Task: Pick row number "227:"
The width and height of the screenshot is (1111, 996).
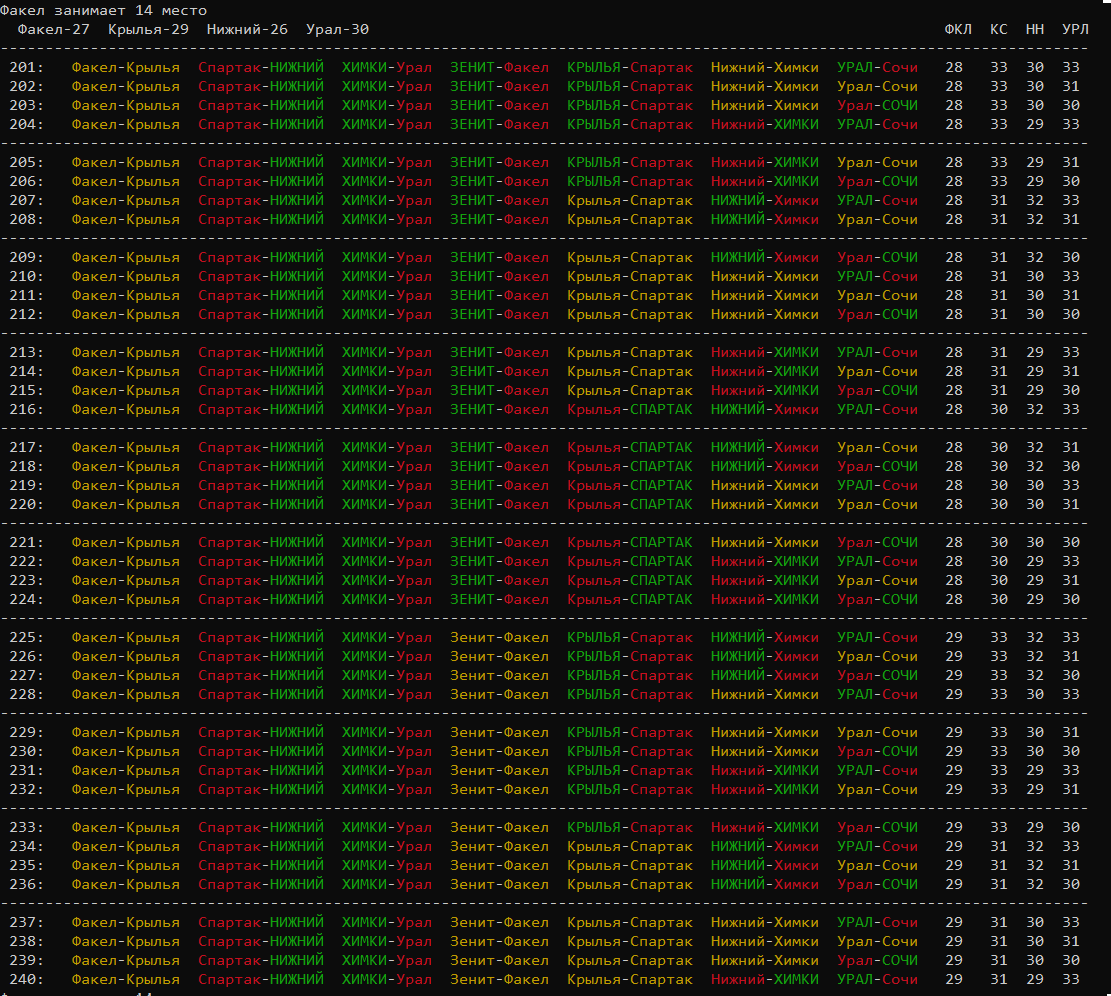Action: coord(27,676)
